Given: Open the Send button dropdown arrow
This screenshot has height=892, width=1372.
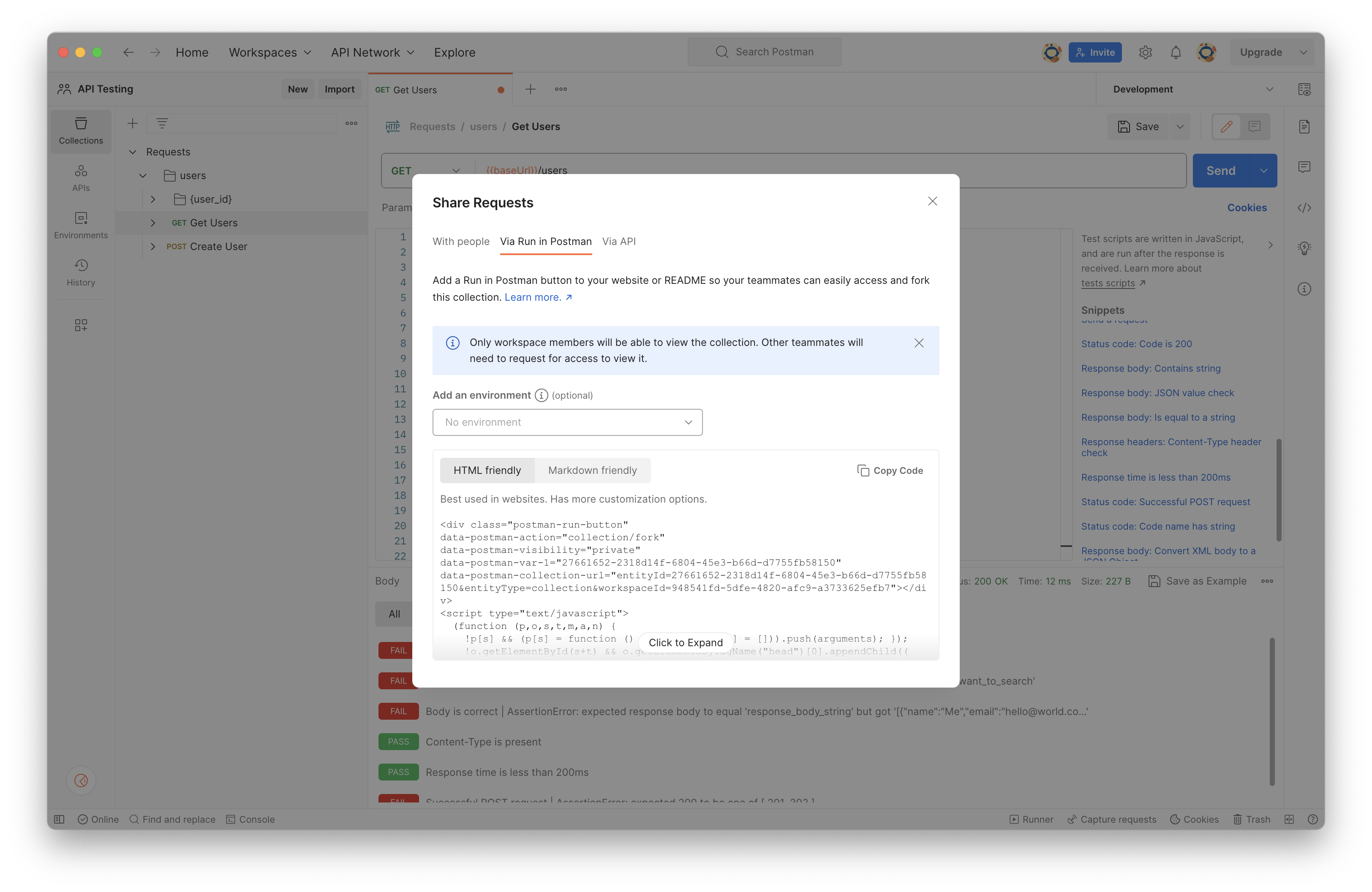Looking at the screenshot, I should [x=1263, y=171].
